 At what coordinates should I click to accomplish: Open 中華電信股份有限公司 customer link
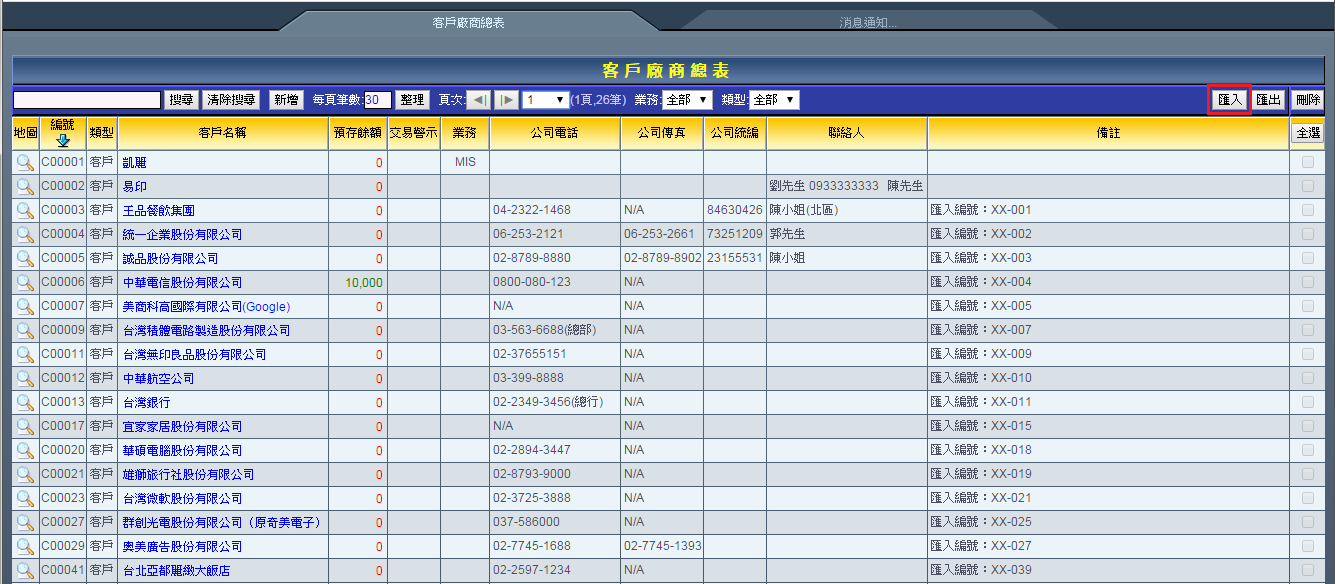[182, 283]
